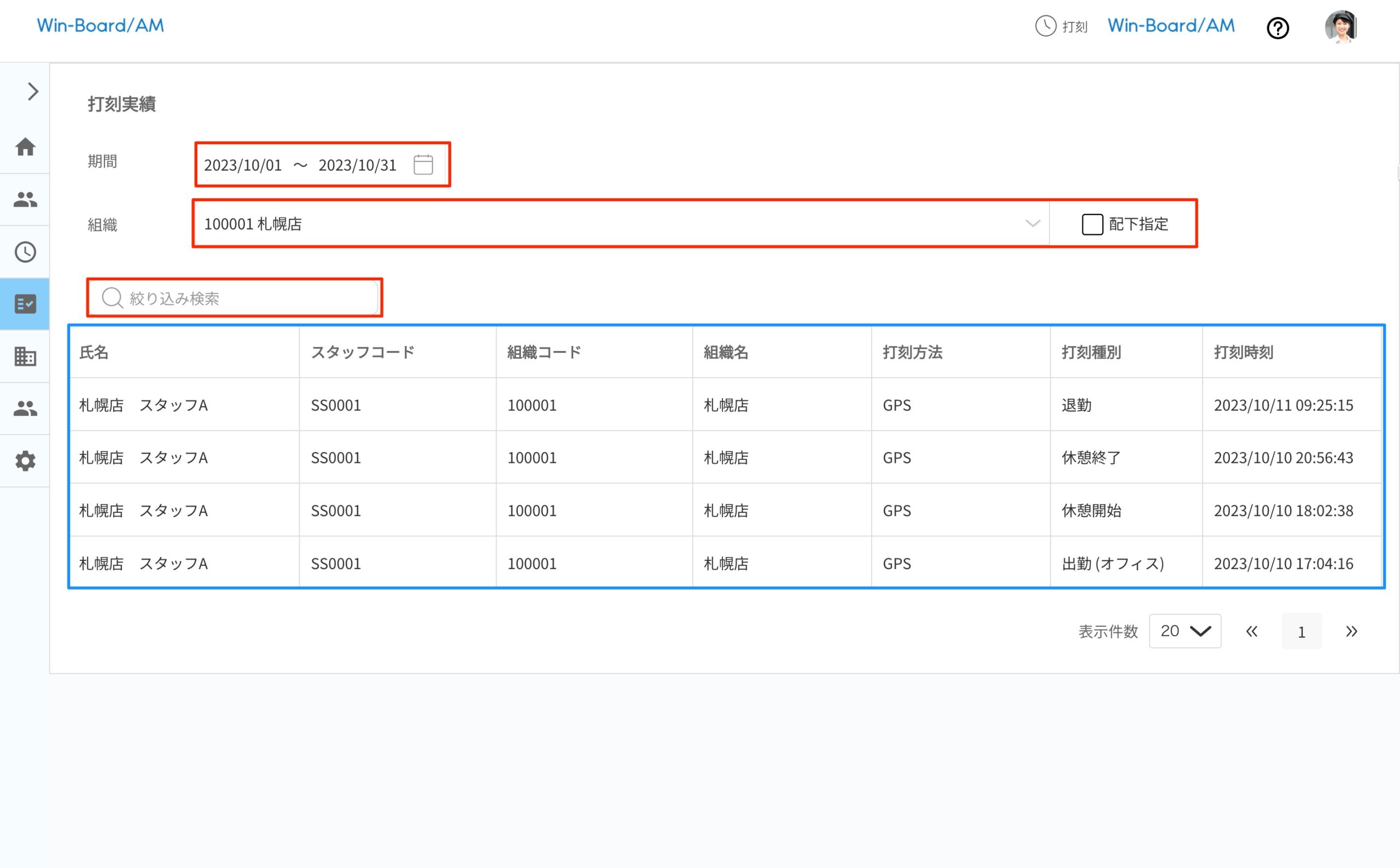Go to previous pages with « button
1400x868 pixels.
[1252, 631]
